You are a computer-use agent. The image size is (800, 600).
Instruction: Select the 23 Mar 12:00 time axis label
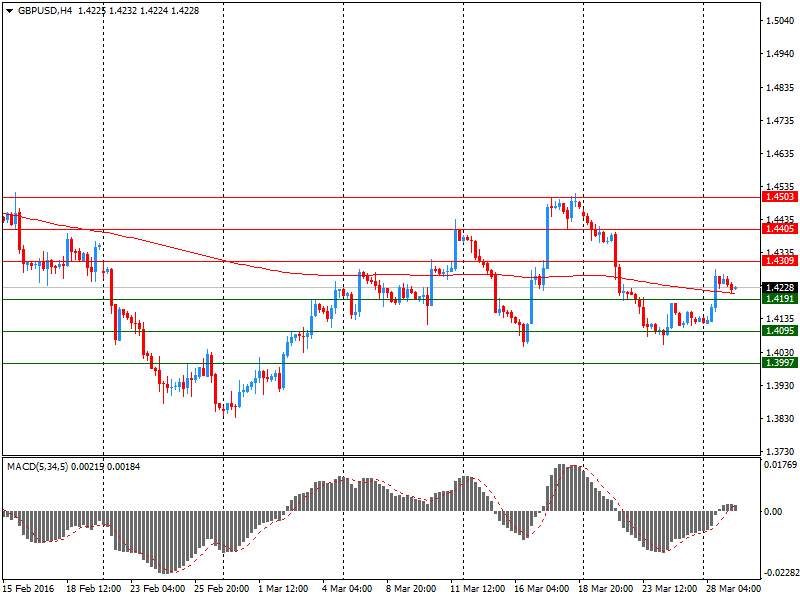pyautogui.click(x=669, y=589)
